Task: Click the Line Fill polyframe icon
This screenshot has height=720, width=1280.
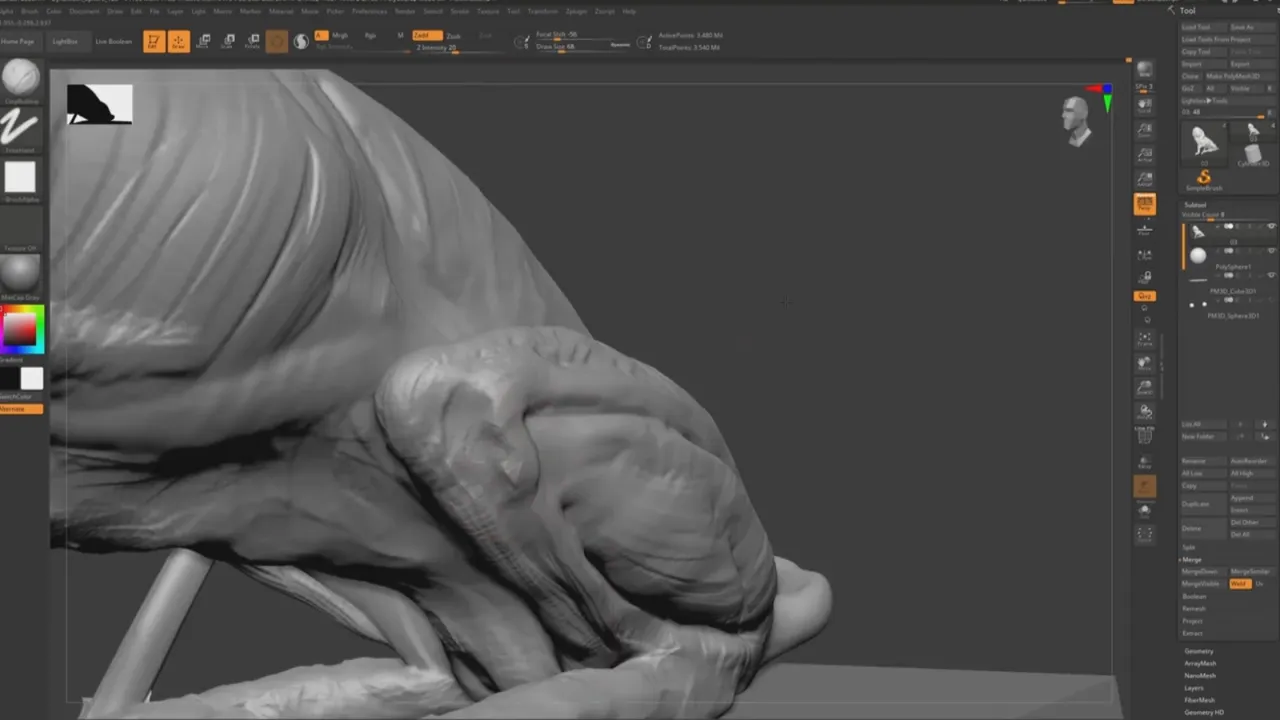Action: click(x=1145, y=435)
